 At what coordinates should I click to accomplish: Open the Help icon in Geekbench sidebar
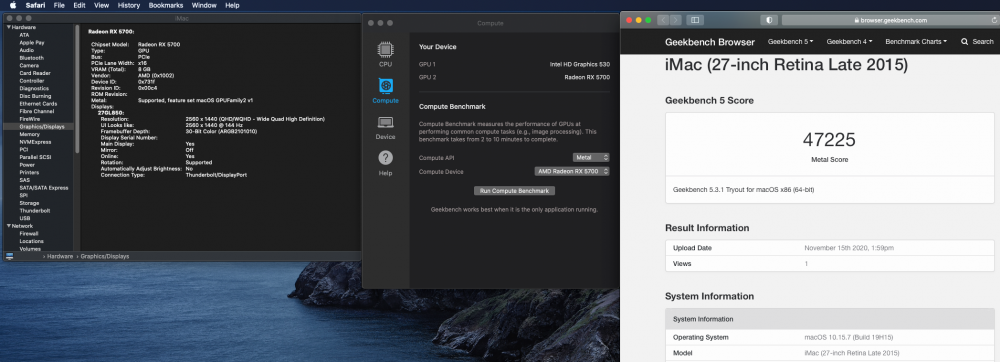[x=385, y=163]
